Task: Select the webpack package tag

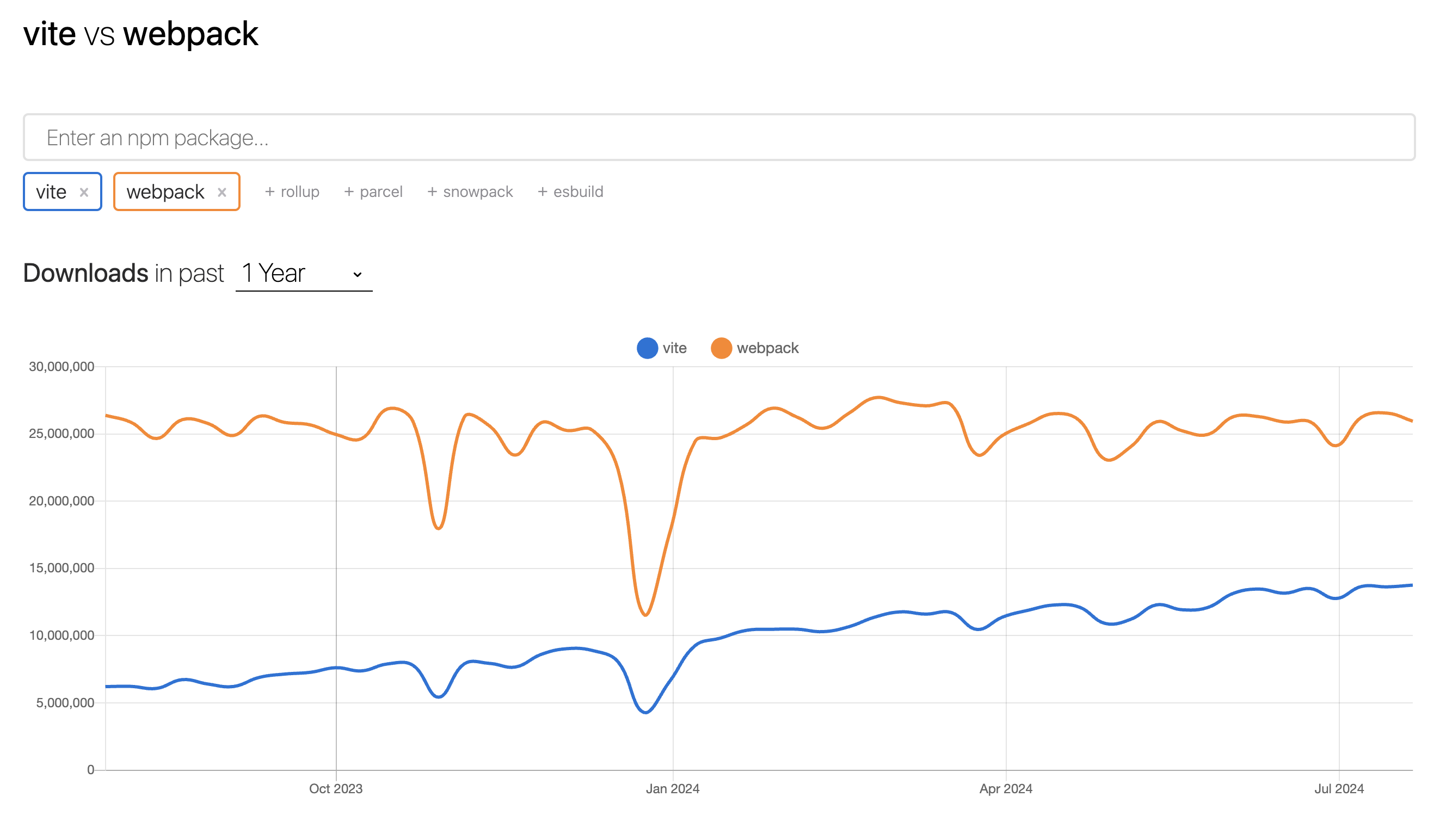Action: (165, 192)
